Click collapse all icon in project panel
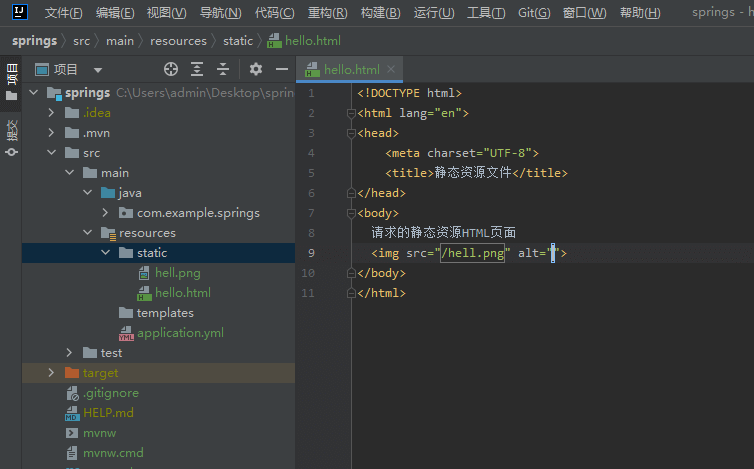Image resolution: width=754 pixels, height=469 pixels. pyautogui.click(x=223, y=69)
